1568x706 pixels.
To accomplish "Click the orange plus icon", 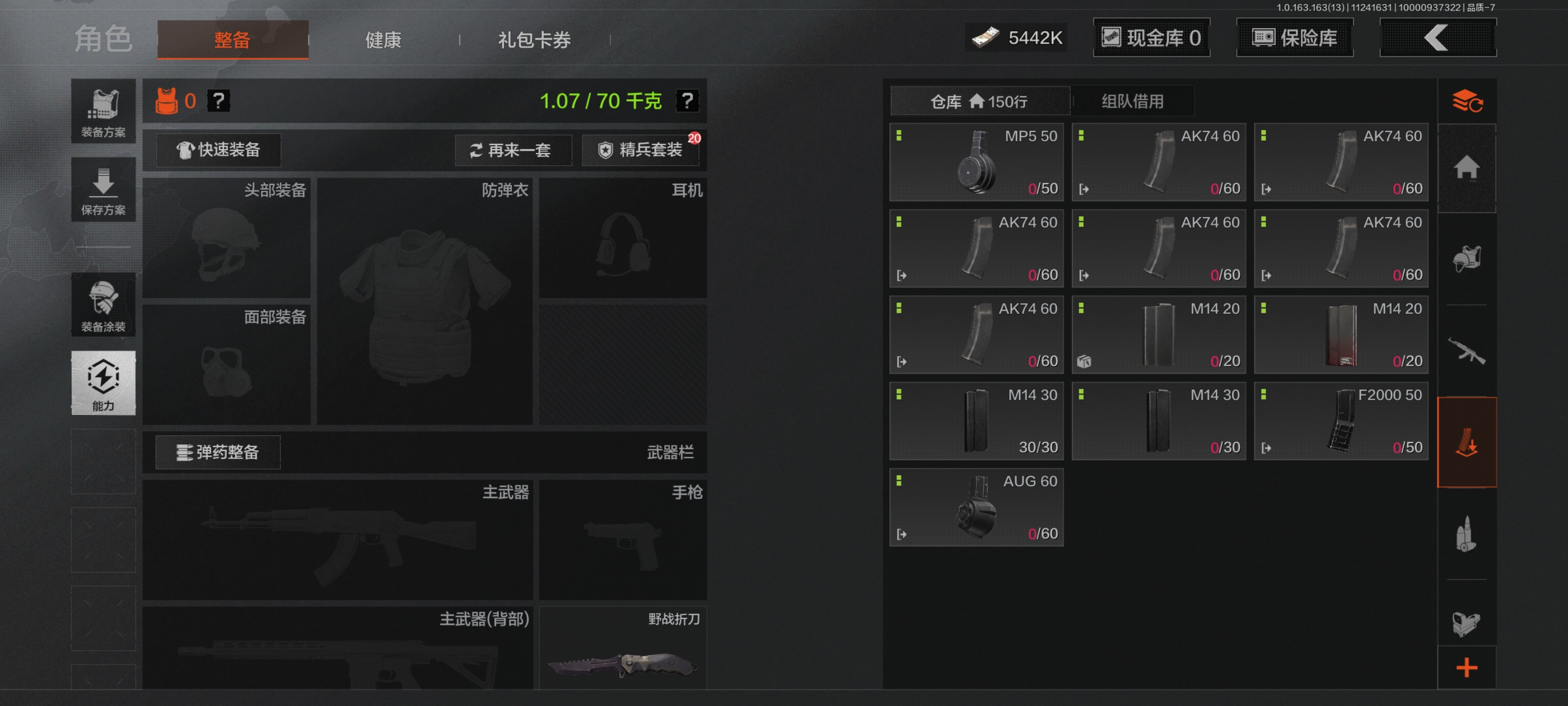I will click(1467, 668).
